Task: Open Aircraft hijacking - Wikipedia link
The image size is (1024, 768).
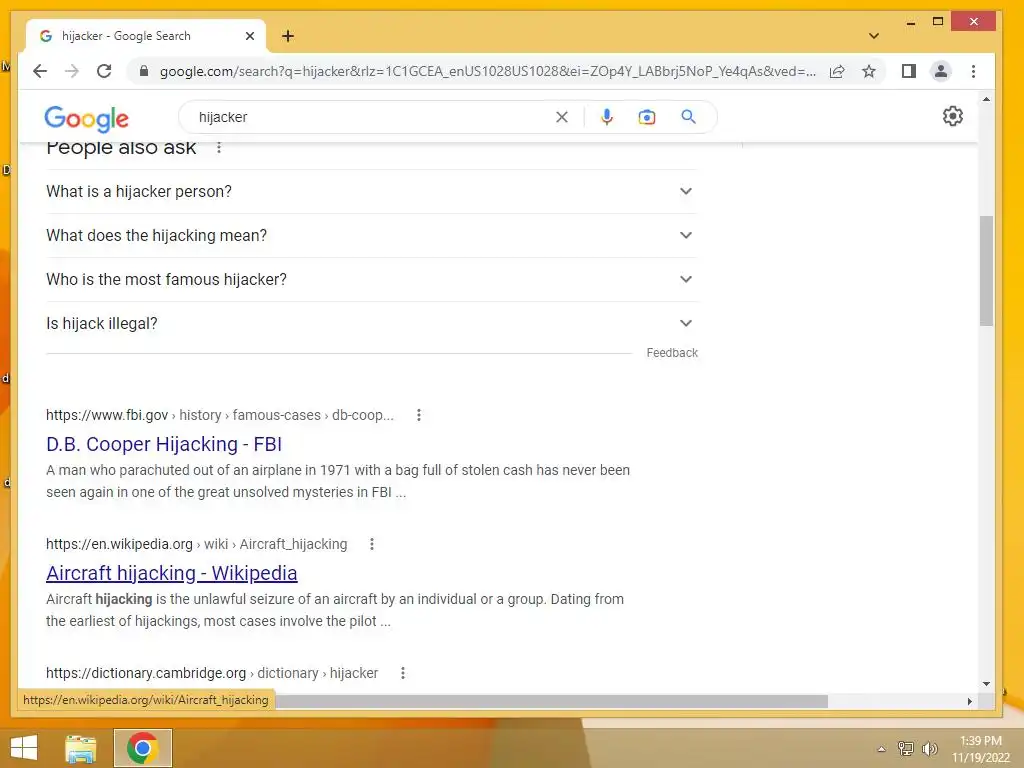Action: pyautogui.click(x=172, y=573)
